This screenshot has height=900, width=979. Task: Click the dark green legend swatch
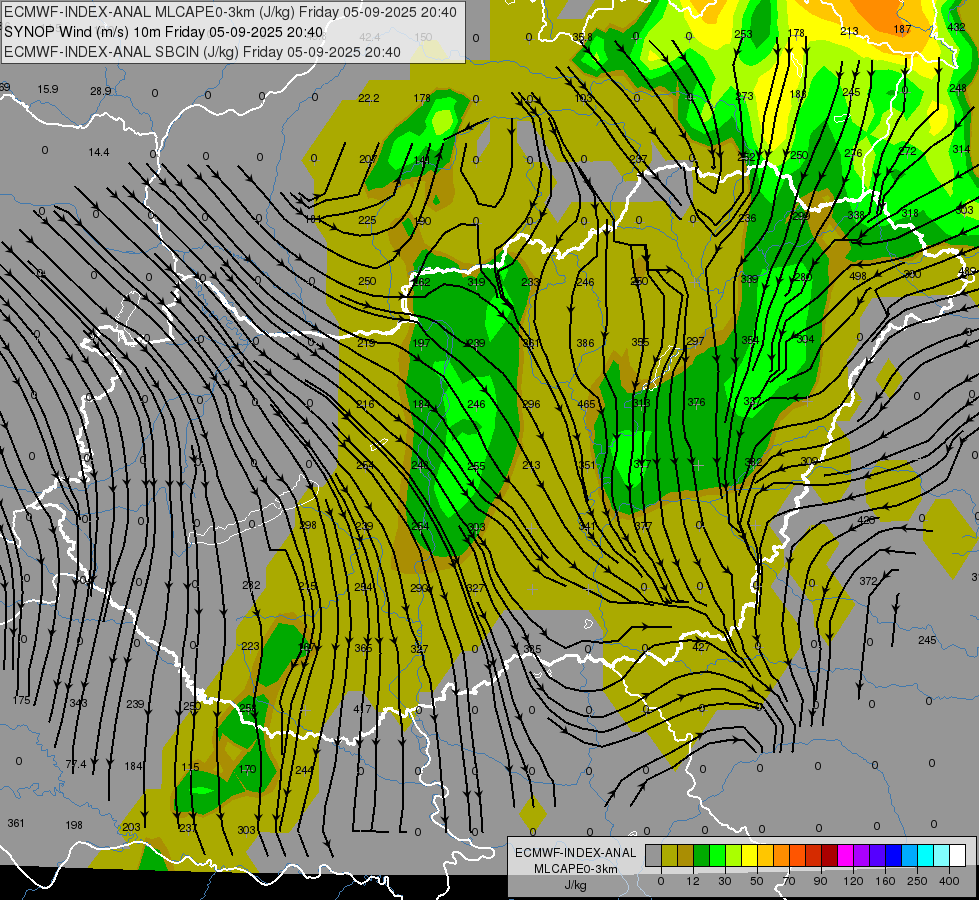click(702, 856)
